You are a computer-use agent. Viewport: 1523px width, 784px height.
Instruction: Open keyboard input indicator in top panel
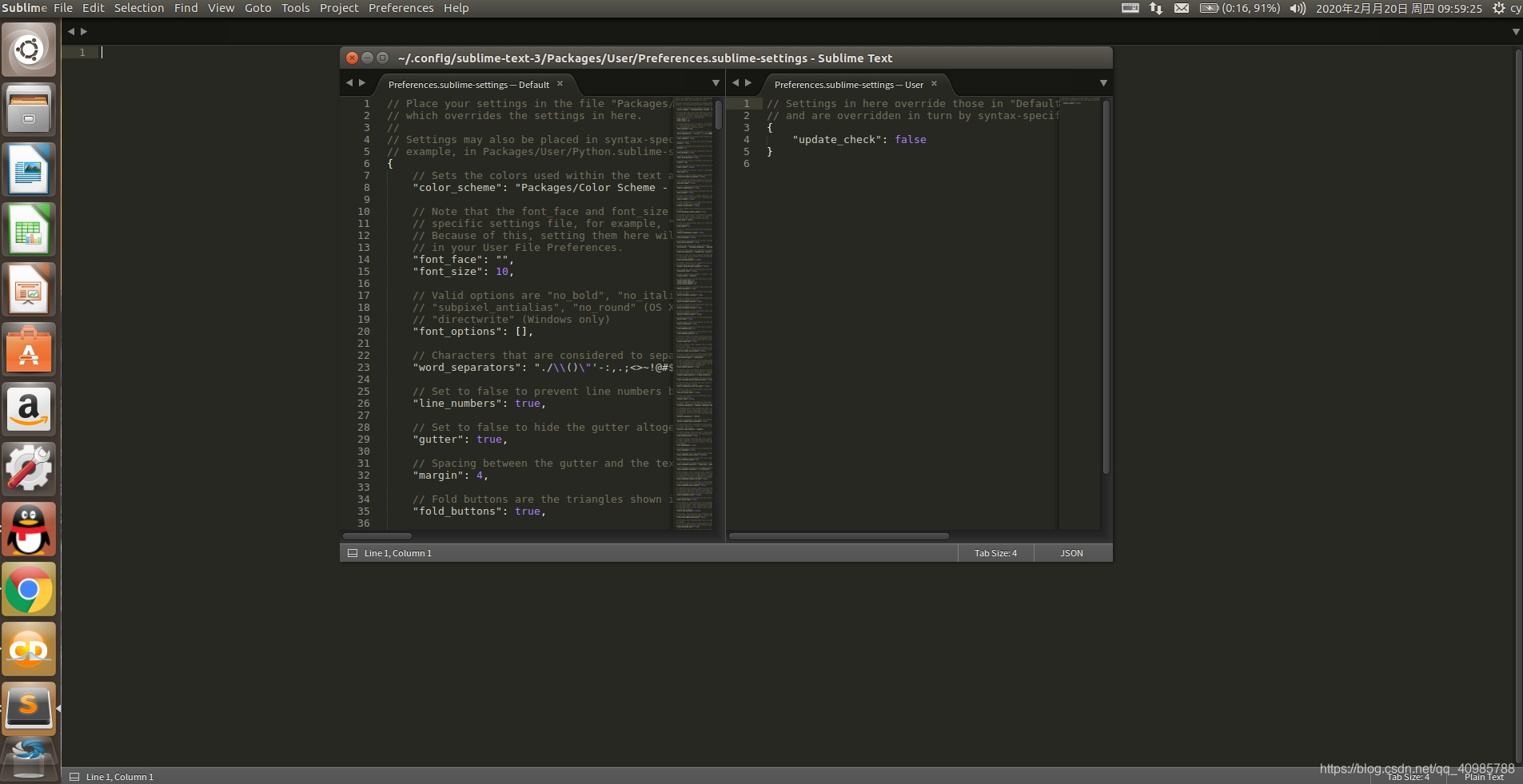(x=1130, y=8)
